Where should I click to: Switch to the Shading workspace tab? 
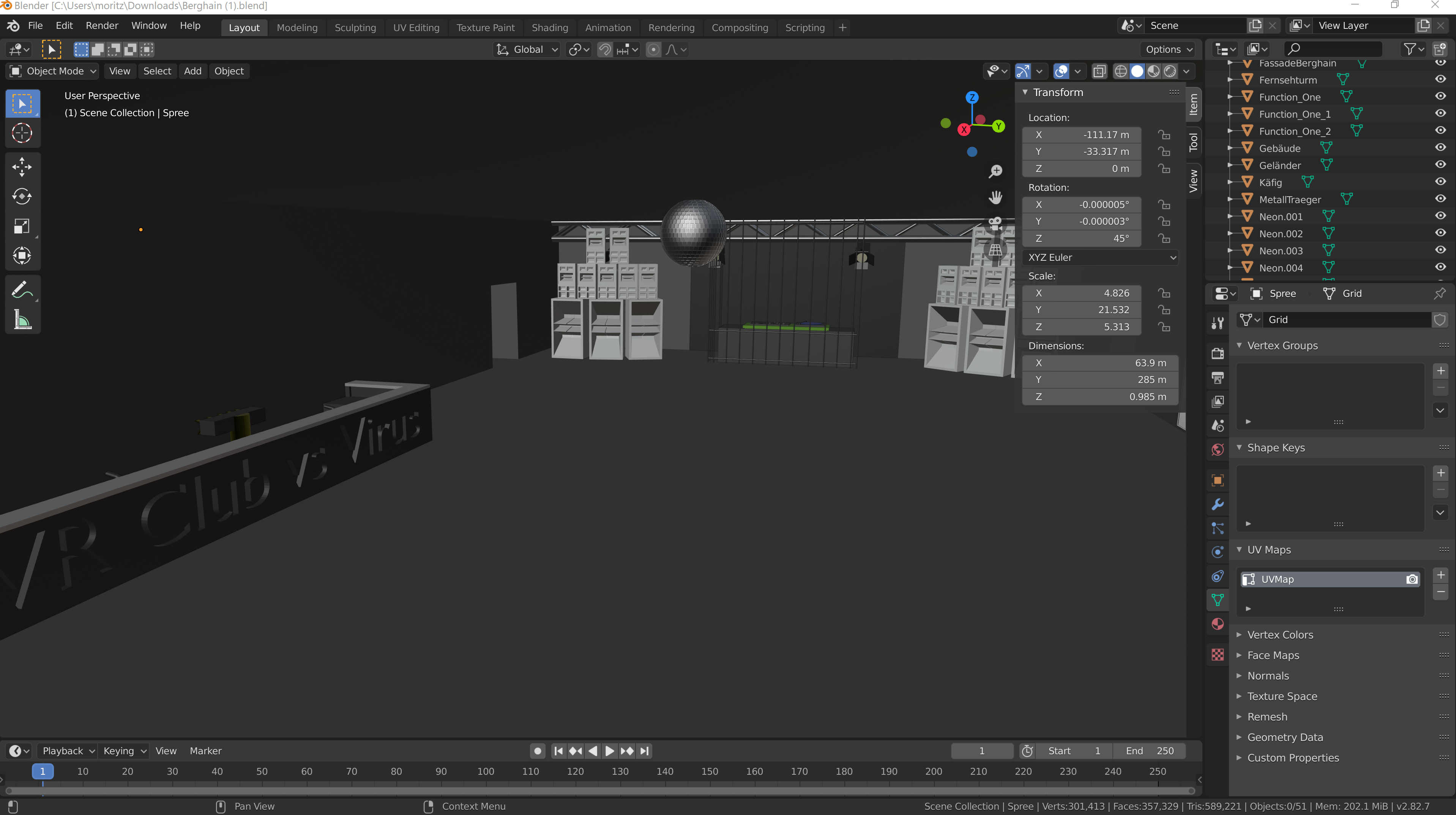pyautogui.click(x=549, y=27)
